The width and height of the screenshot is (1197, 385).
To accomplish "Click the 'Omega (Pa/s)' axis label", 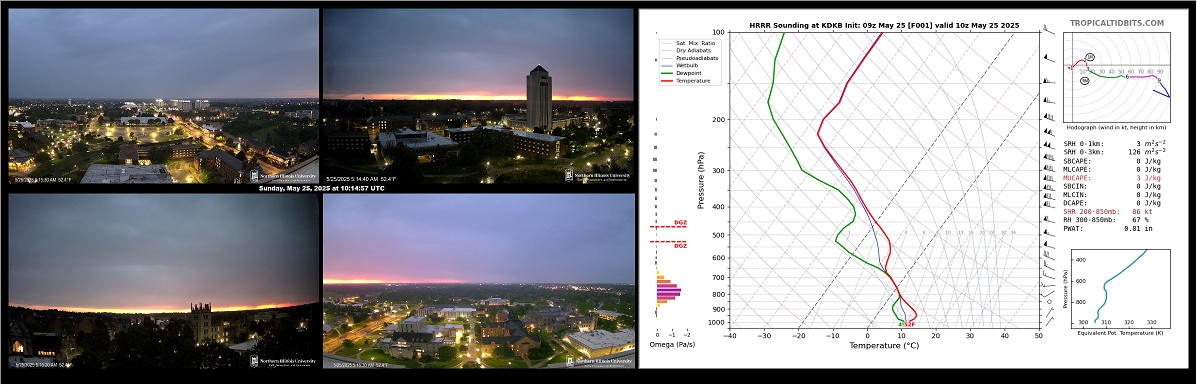I will point(672,345).
